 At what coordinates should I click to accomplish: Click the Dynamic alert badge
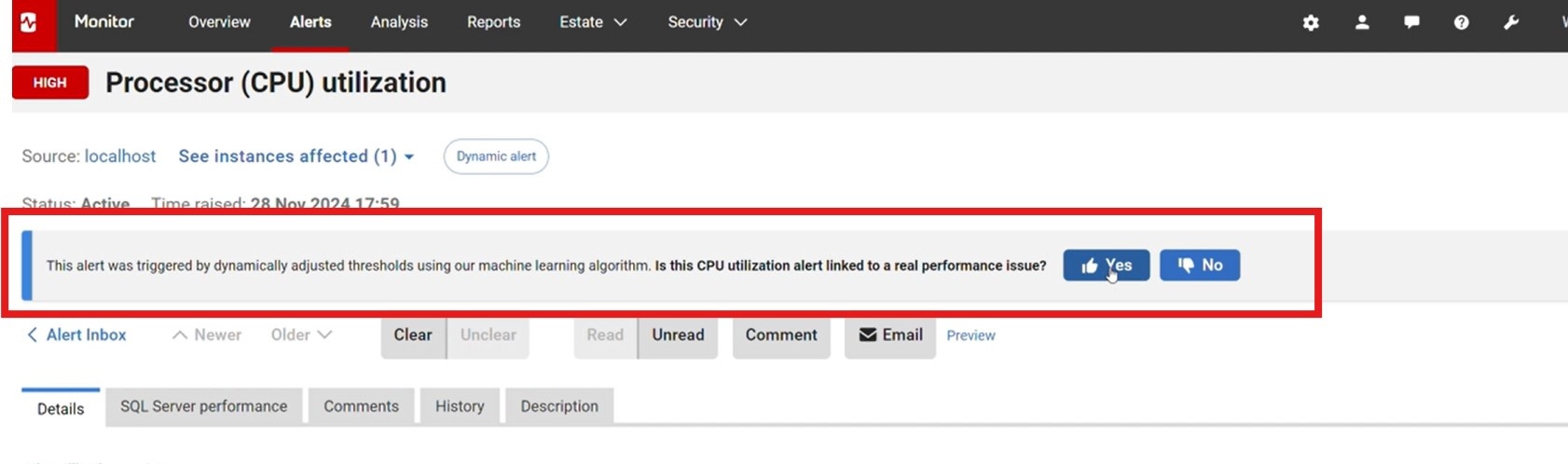click(x=496, y=157)
